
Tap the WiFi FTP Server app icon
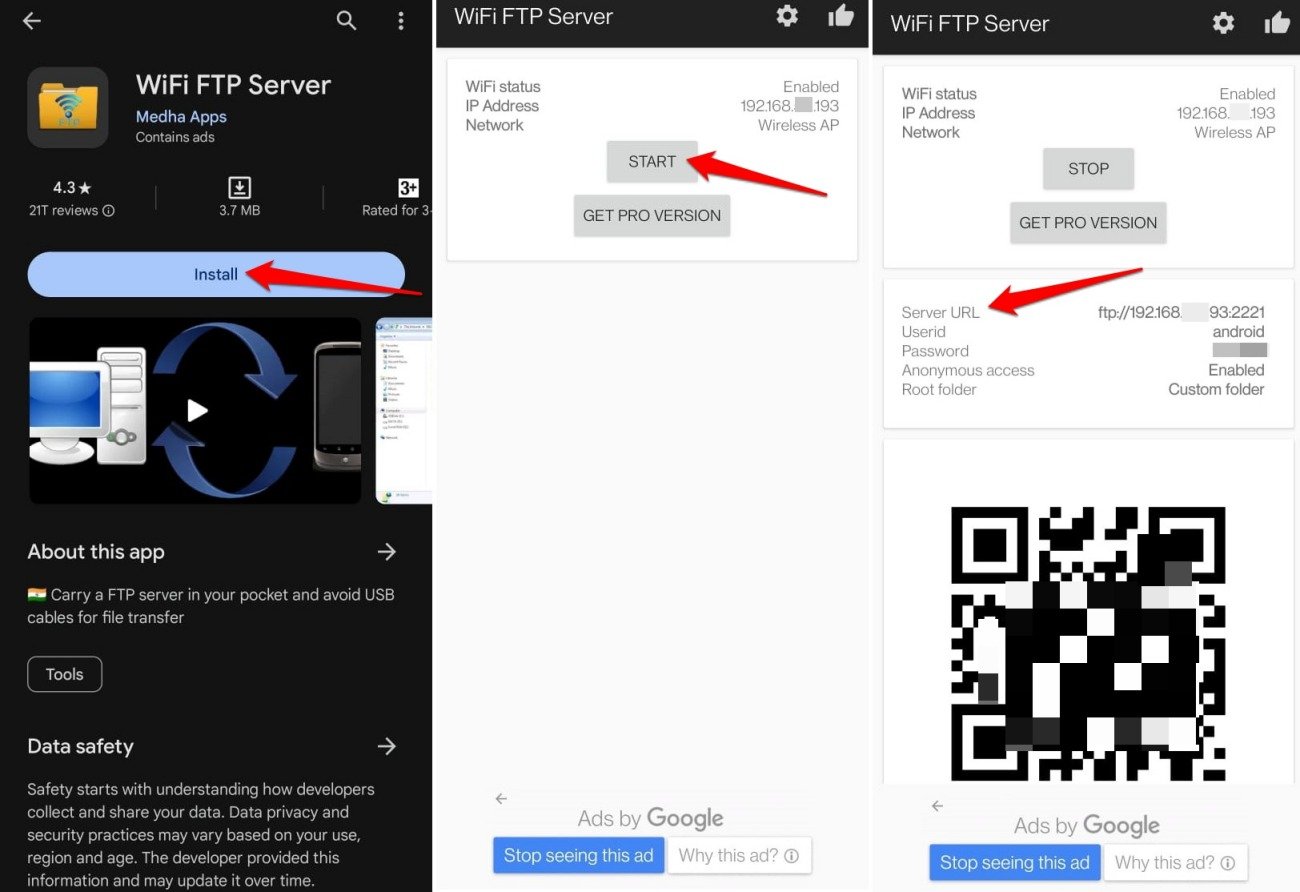pos(68,108)
